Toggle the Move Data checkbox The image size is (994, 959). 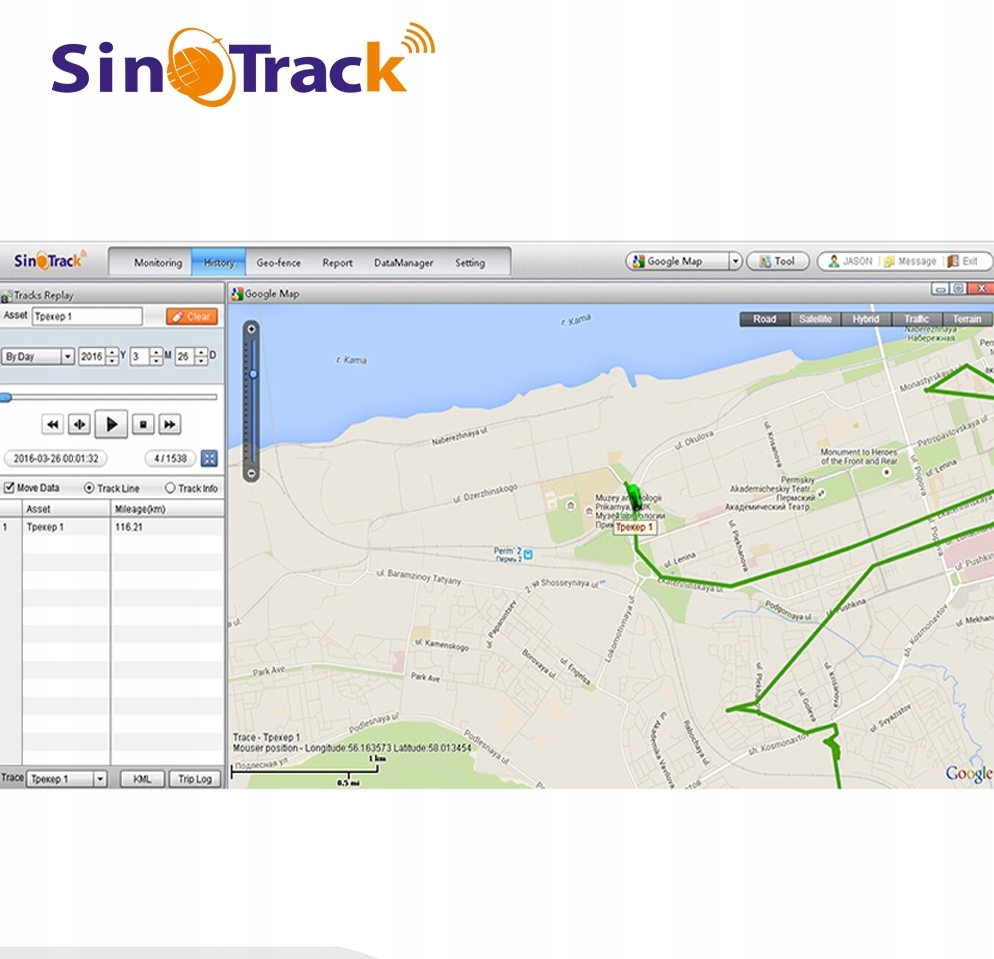pyautogui.click(x=9, y=487)
